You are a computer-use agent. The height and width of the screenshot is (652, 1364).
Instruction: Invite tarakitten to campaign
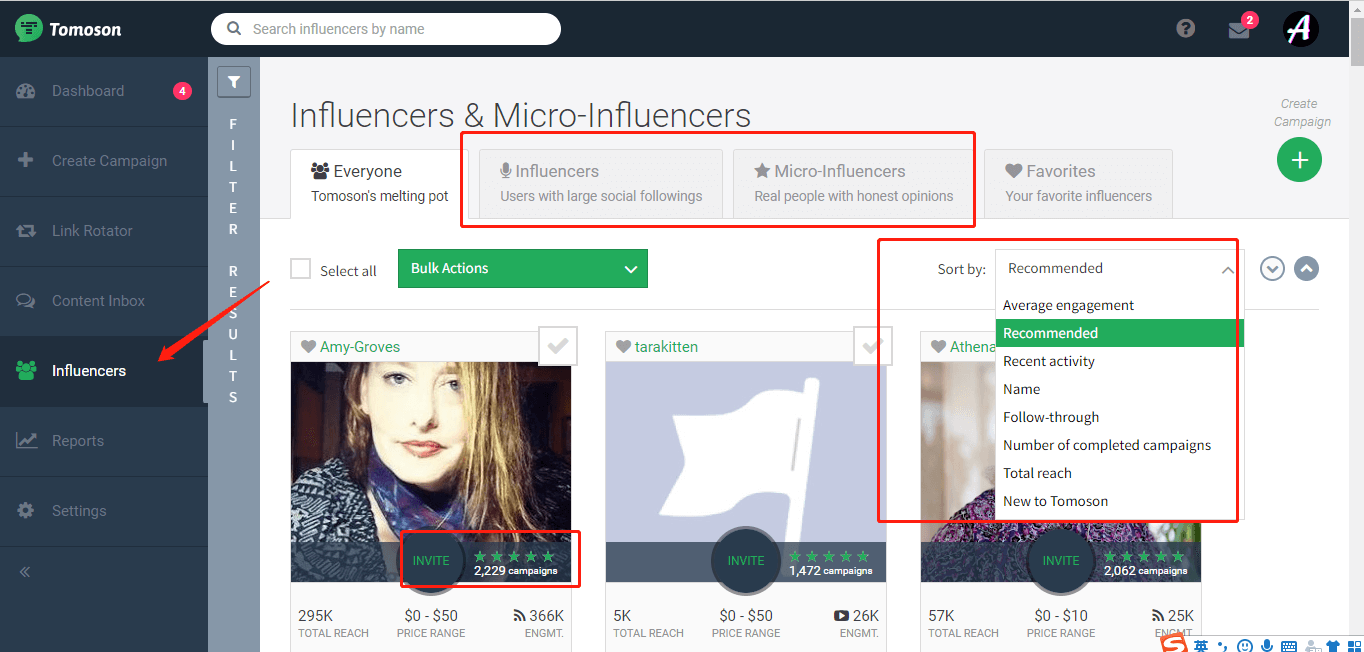tap(746, 561)
